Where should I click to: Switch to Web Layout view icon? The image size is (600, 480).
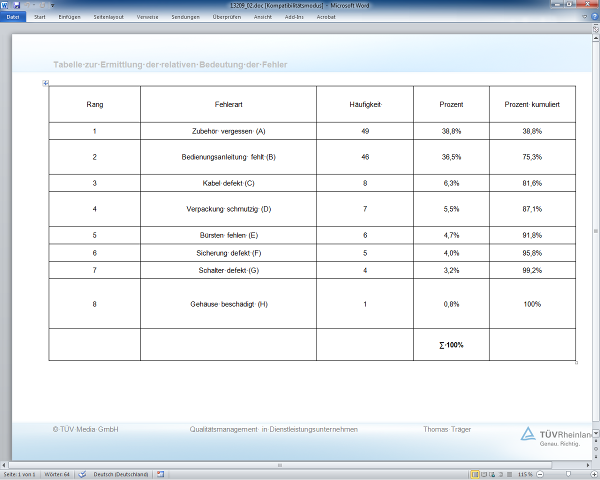tap(492, 474)
